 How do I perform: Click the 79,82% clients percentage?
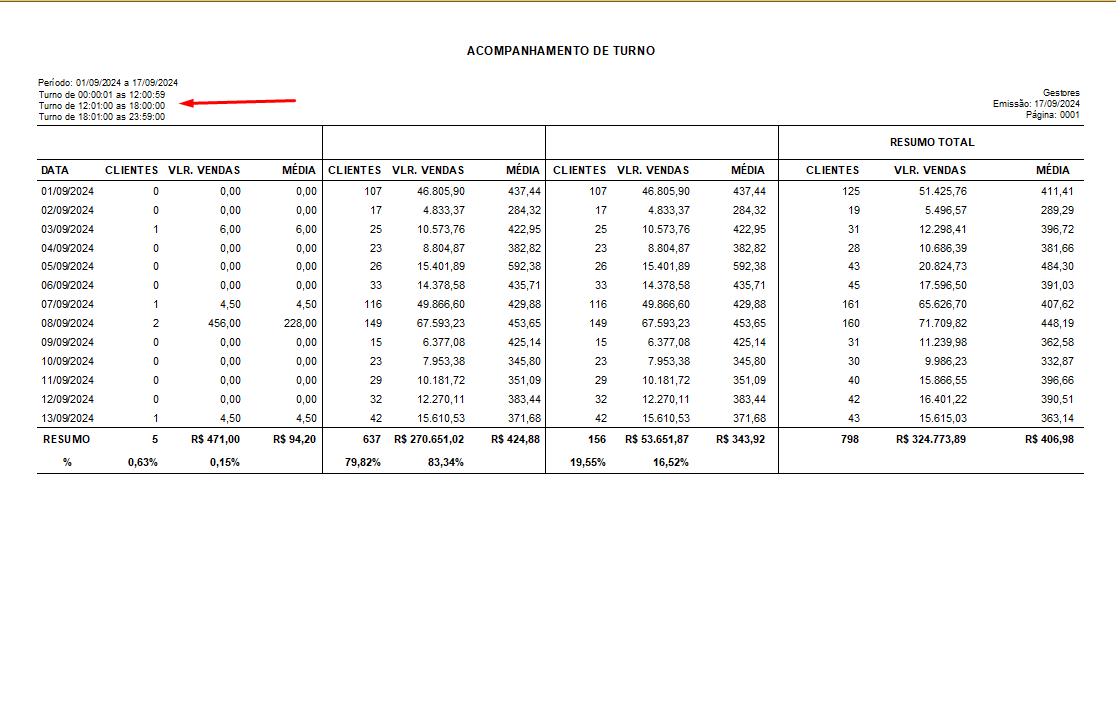(x=361, y=462)
